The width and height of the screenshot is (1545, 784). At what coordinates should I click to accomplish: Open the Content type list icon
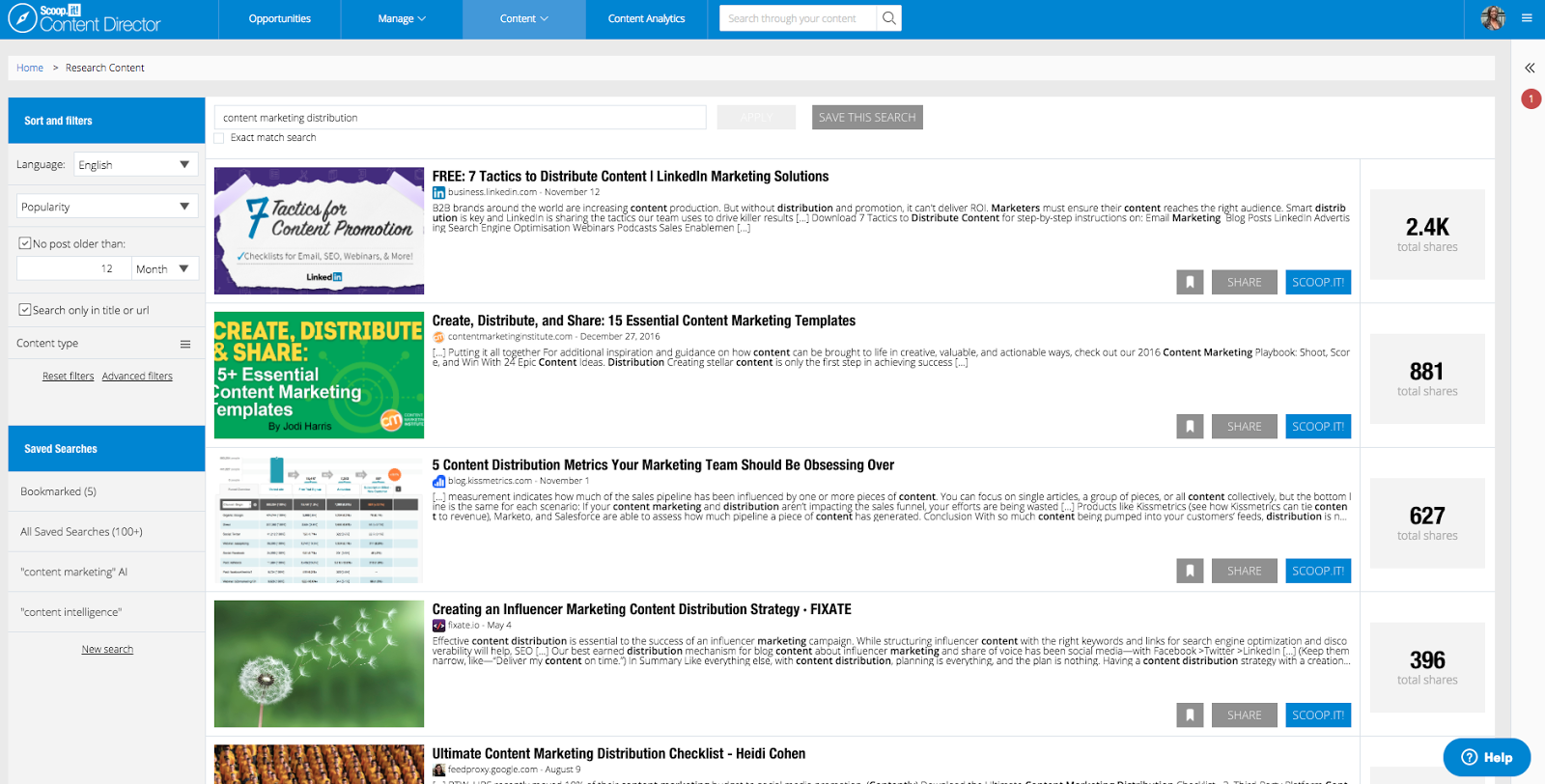tap(185, 344)
